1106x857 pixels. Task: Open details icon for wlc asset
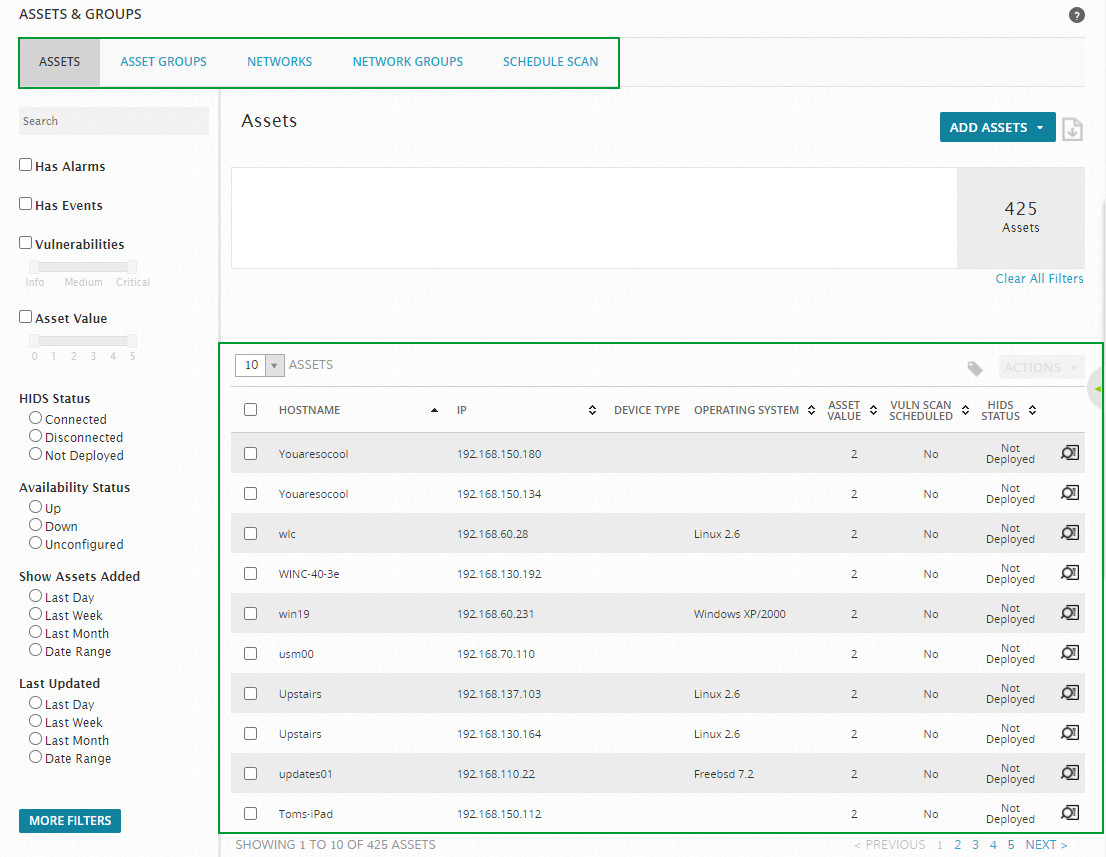pos(1070,533)
